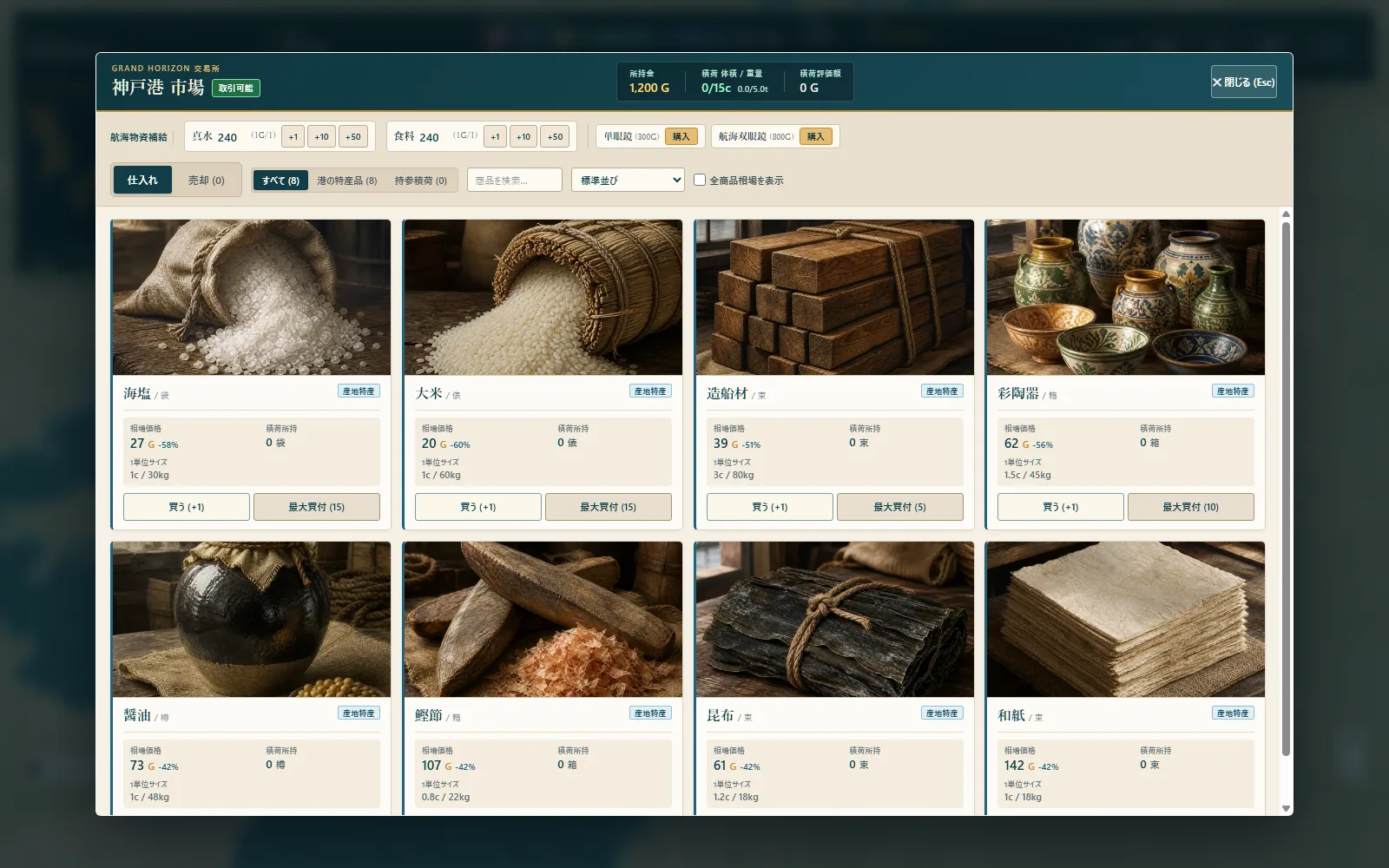
Task: Add +50 fresh water (真水) supply
Action: coord(352,136)
